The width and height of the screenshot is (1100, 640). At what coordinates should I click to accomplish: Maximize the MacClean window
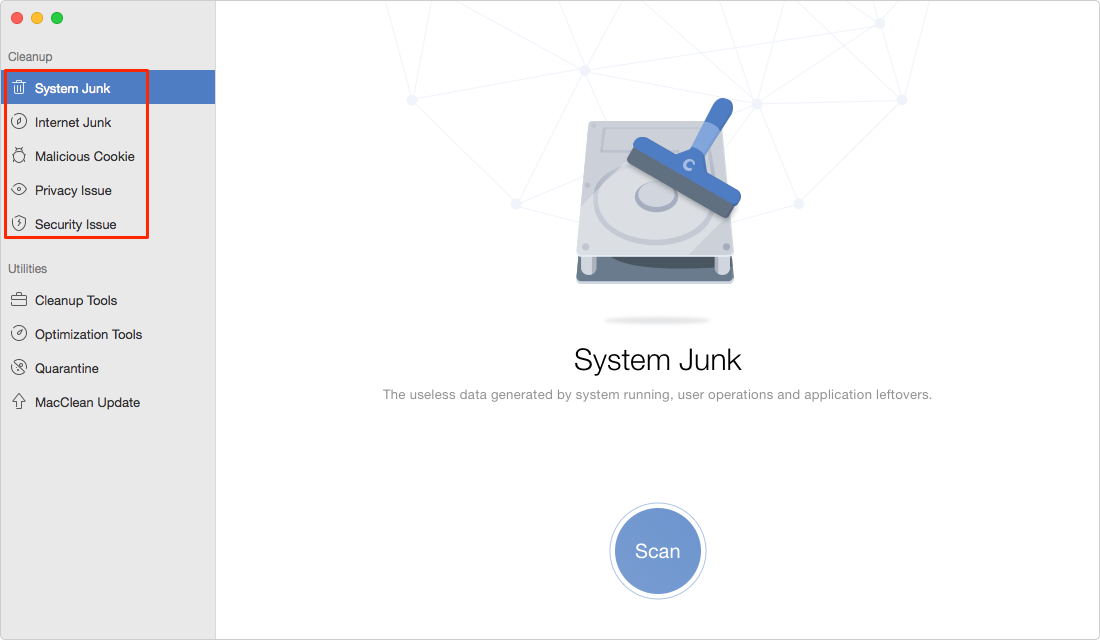[x=57, y=18]
